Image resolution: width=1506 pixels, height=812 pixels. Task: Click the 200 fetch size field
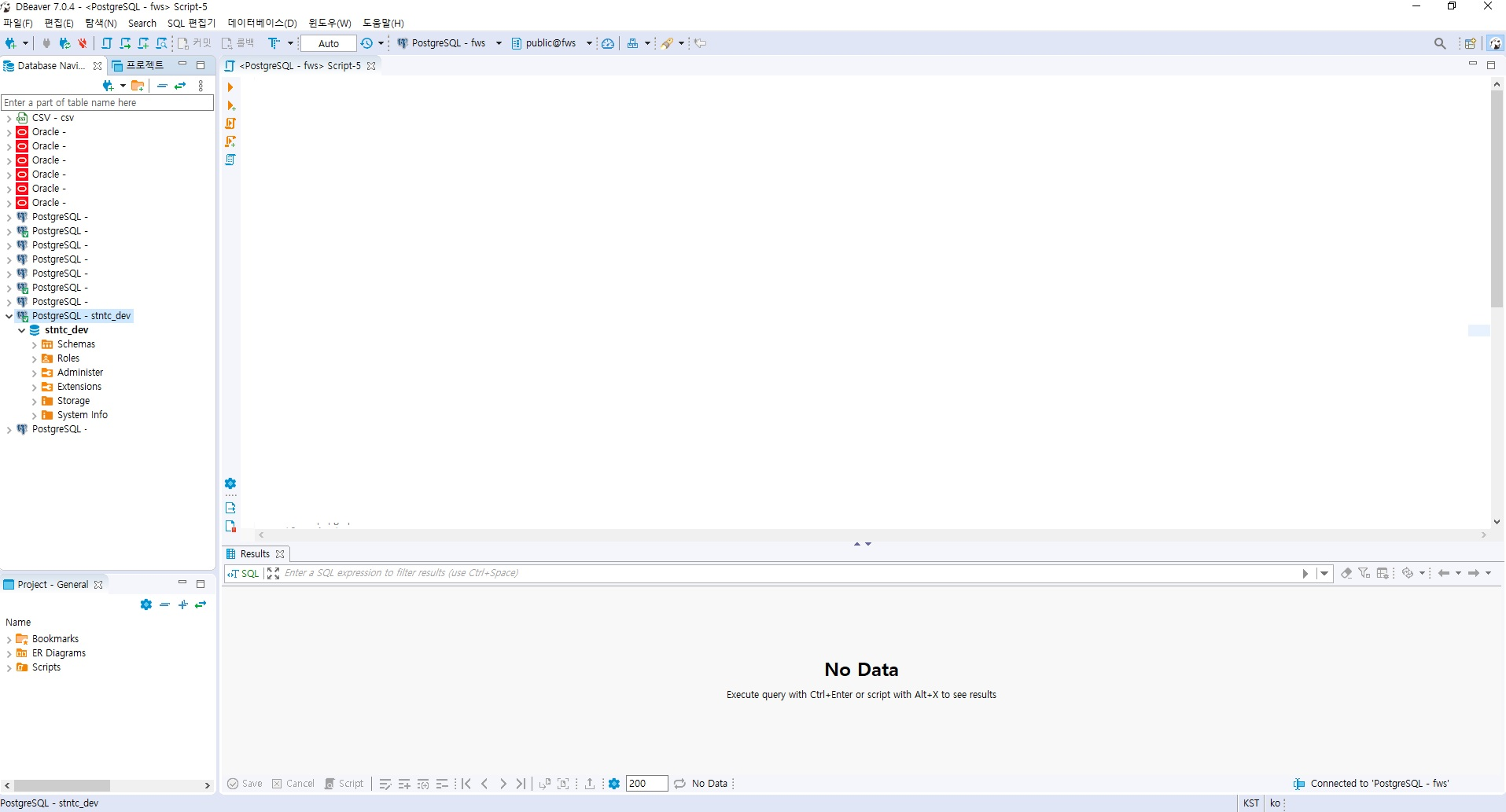click(x=646, y=784)
